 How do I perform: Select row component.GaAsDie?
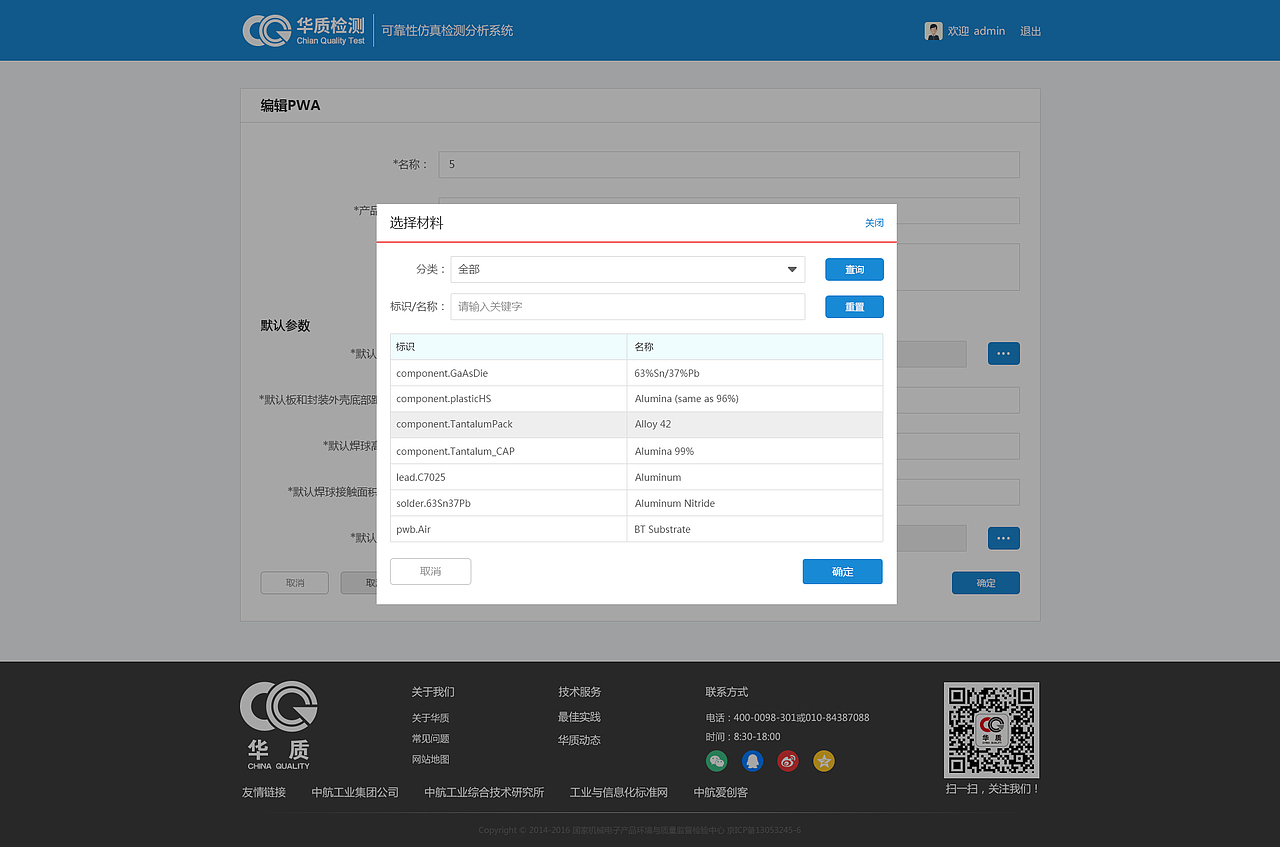pyautogui.click(x=637, y=373)
